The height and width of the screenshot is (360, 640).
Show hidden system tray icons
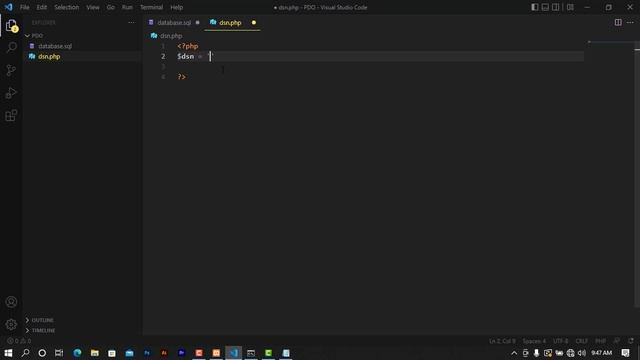tap(514, 353)
